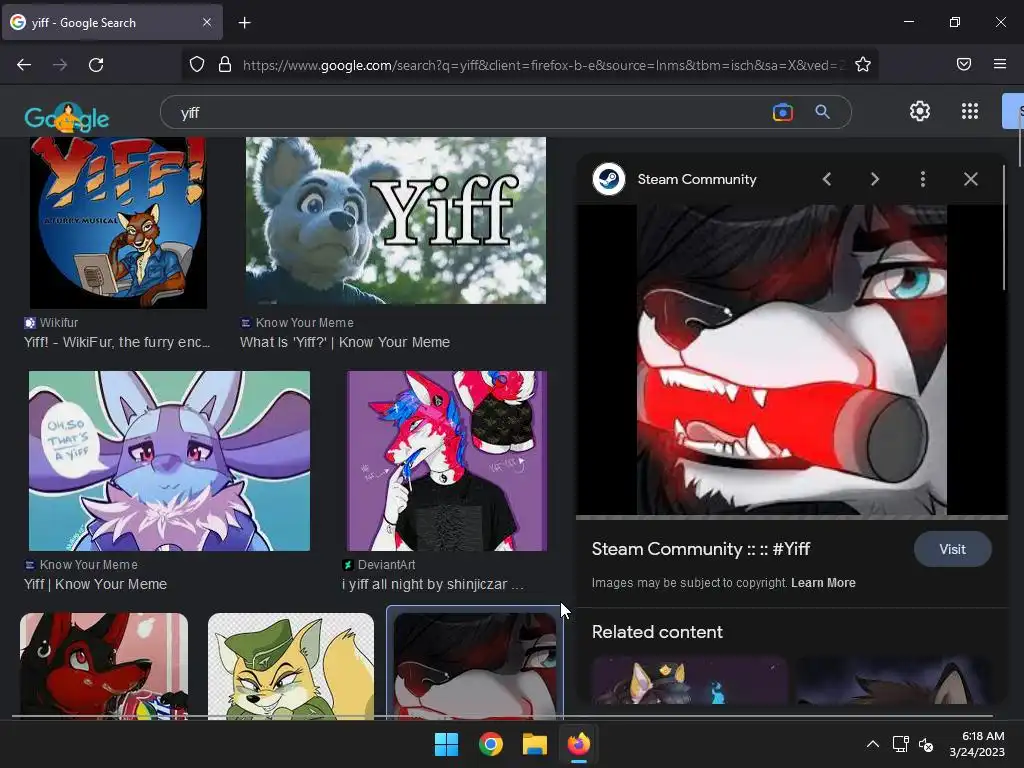The width and height of the screenshot is (1024, 768).
Task: Open the Firefox application menu
Action: 1000,64
